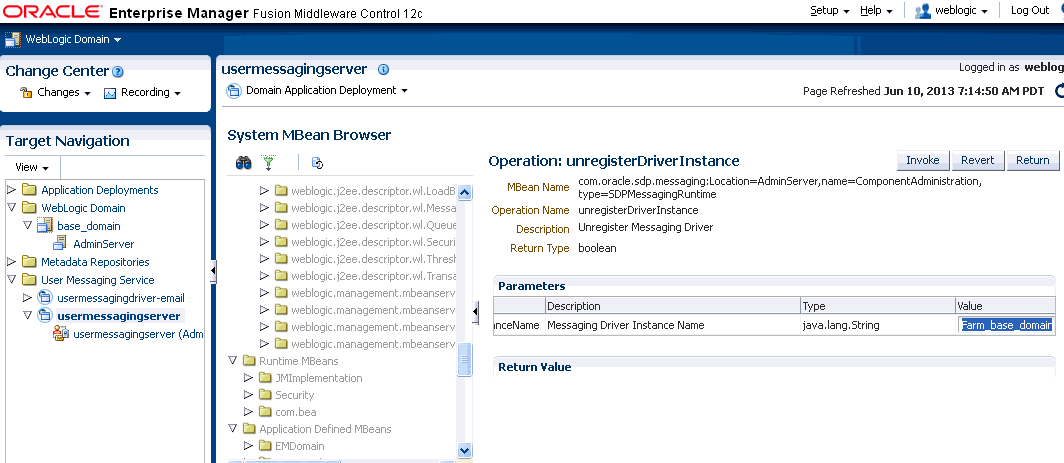
Task: Select AdminServer in the navigation tree
Action: 104,244
